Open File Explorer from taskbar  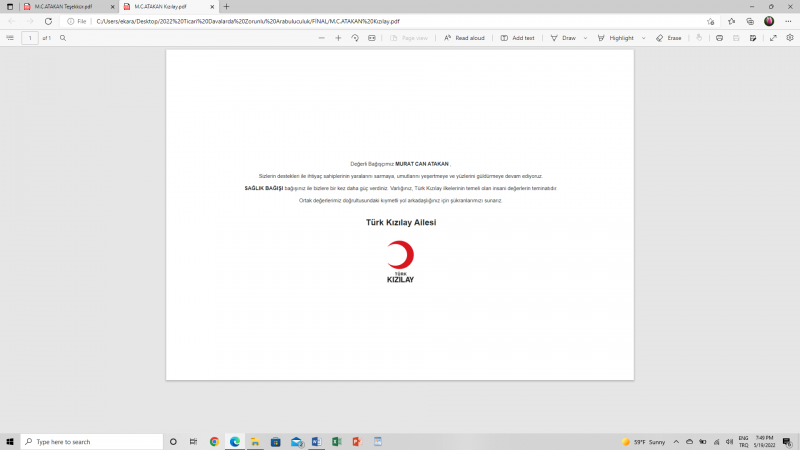click(x=255, y=442)
